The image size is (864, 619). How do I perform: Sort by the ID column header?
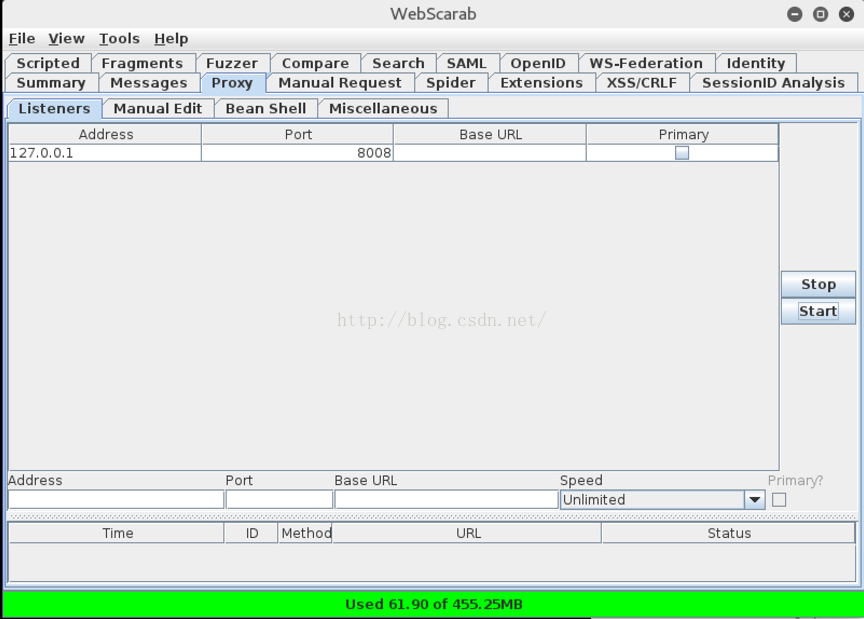251,533
